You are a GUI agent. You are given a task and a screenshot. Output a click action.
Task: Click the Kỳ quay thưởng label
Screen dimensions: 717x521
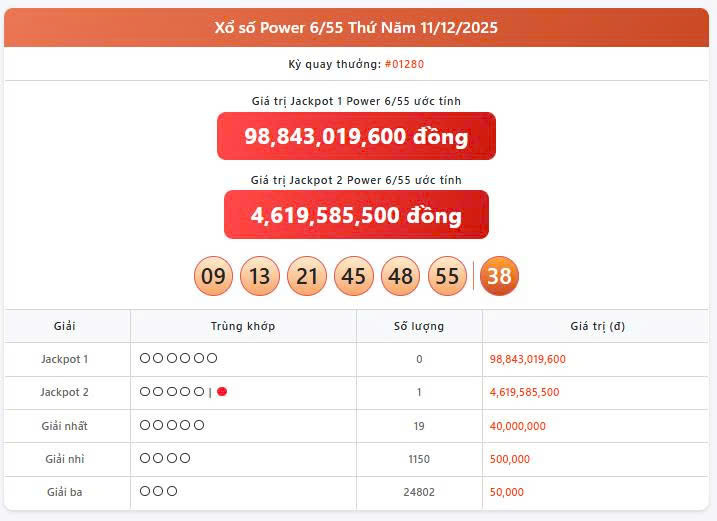[334, 64]
